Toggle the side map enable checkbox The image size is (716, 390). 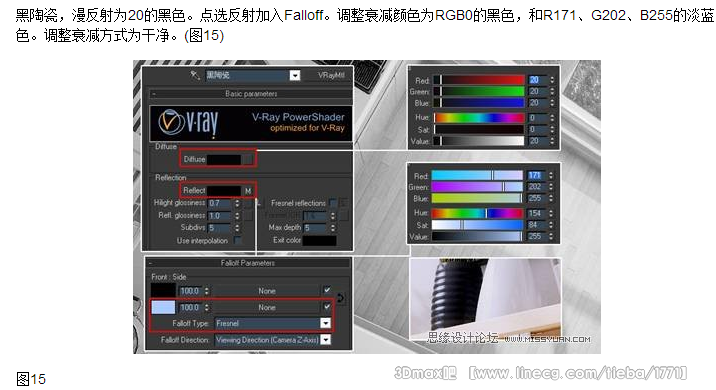coord(327,306)
